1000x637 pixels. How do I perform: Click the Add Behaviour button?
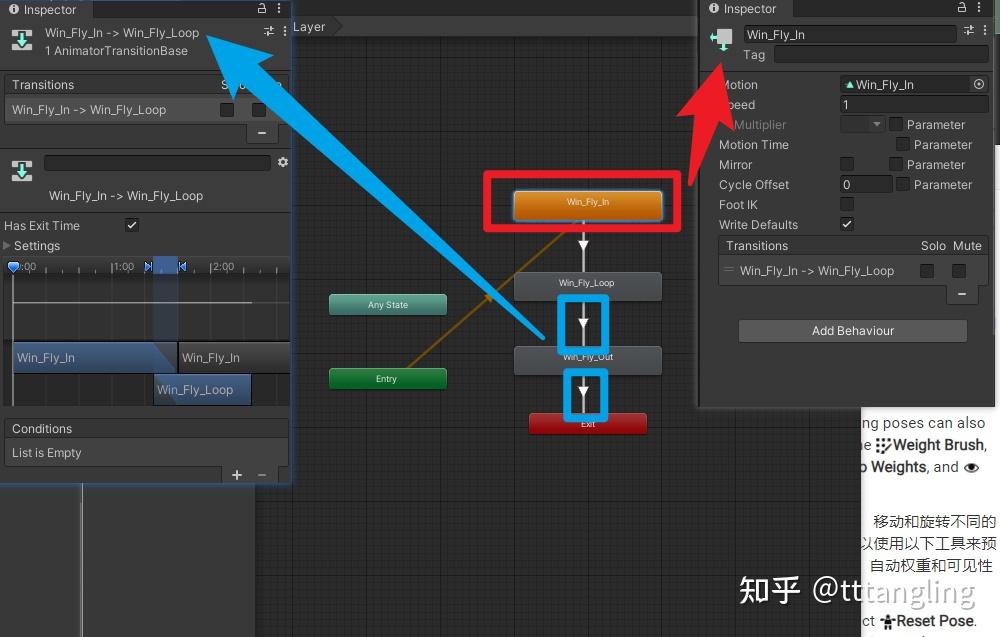point(853,330)
